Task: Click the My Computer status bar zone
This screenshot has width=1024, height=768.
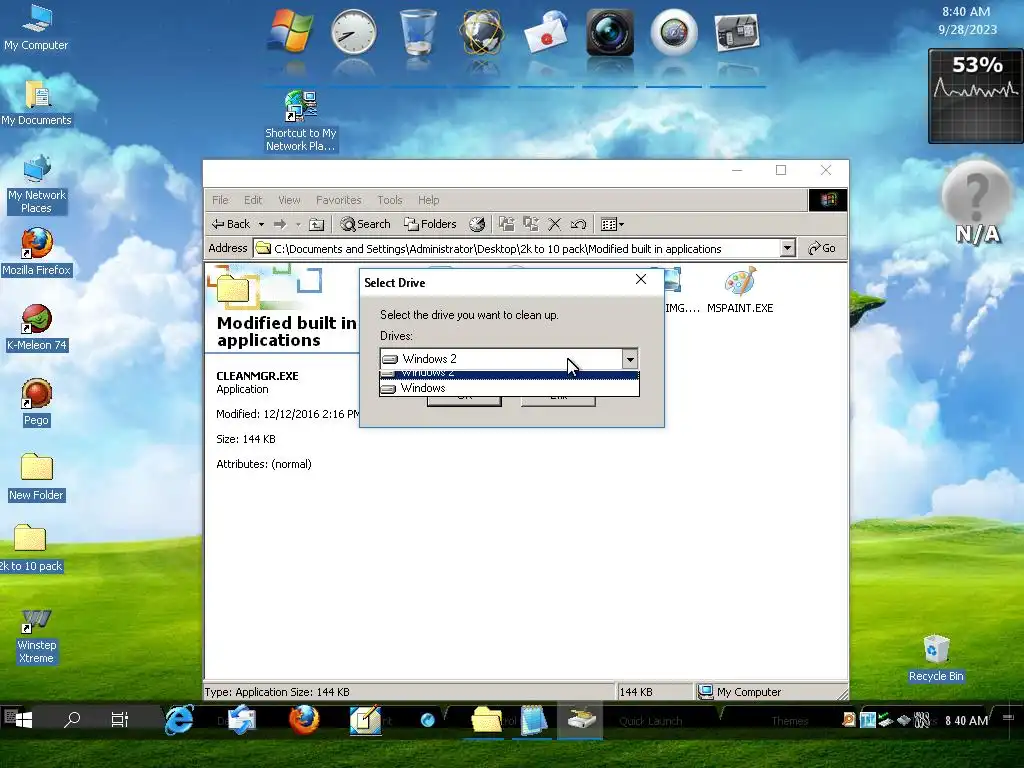Action: (771, 692)
